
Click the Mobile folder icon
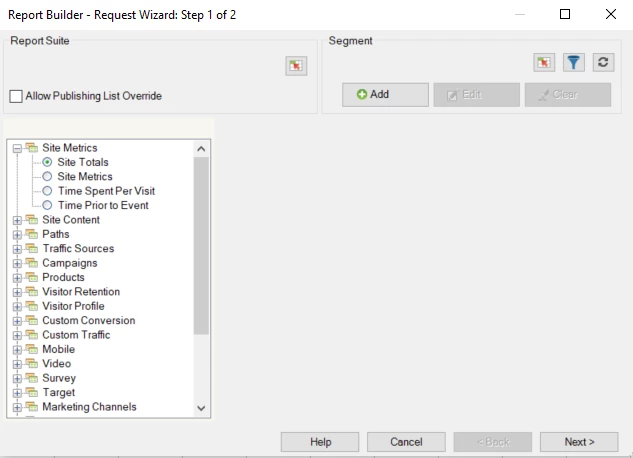tap(31, 349)
